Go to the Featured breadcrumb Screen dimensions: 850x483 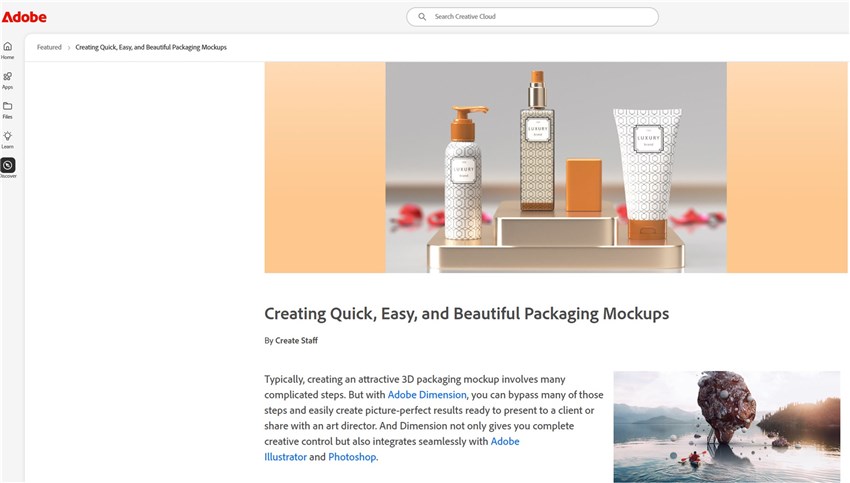coord(49,47)
